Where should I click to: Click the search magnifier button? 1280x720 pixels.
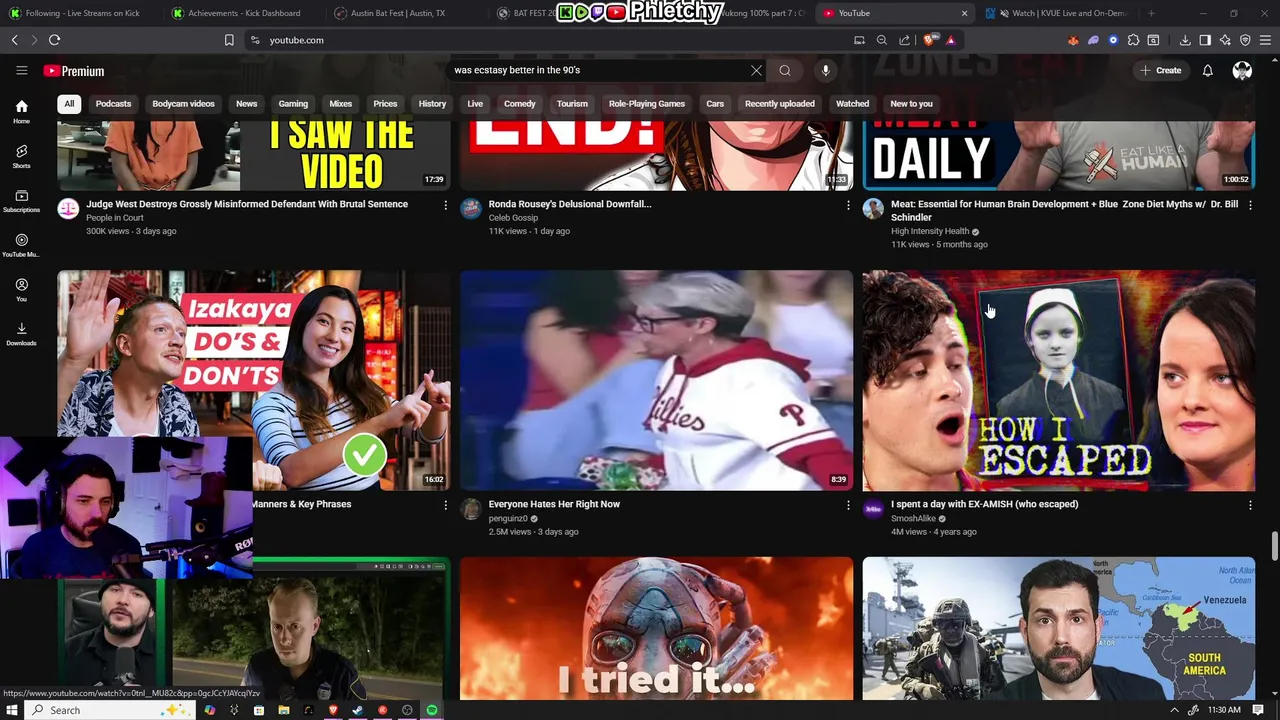785,70
